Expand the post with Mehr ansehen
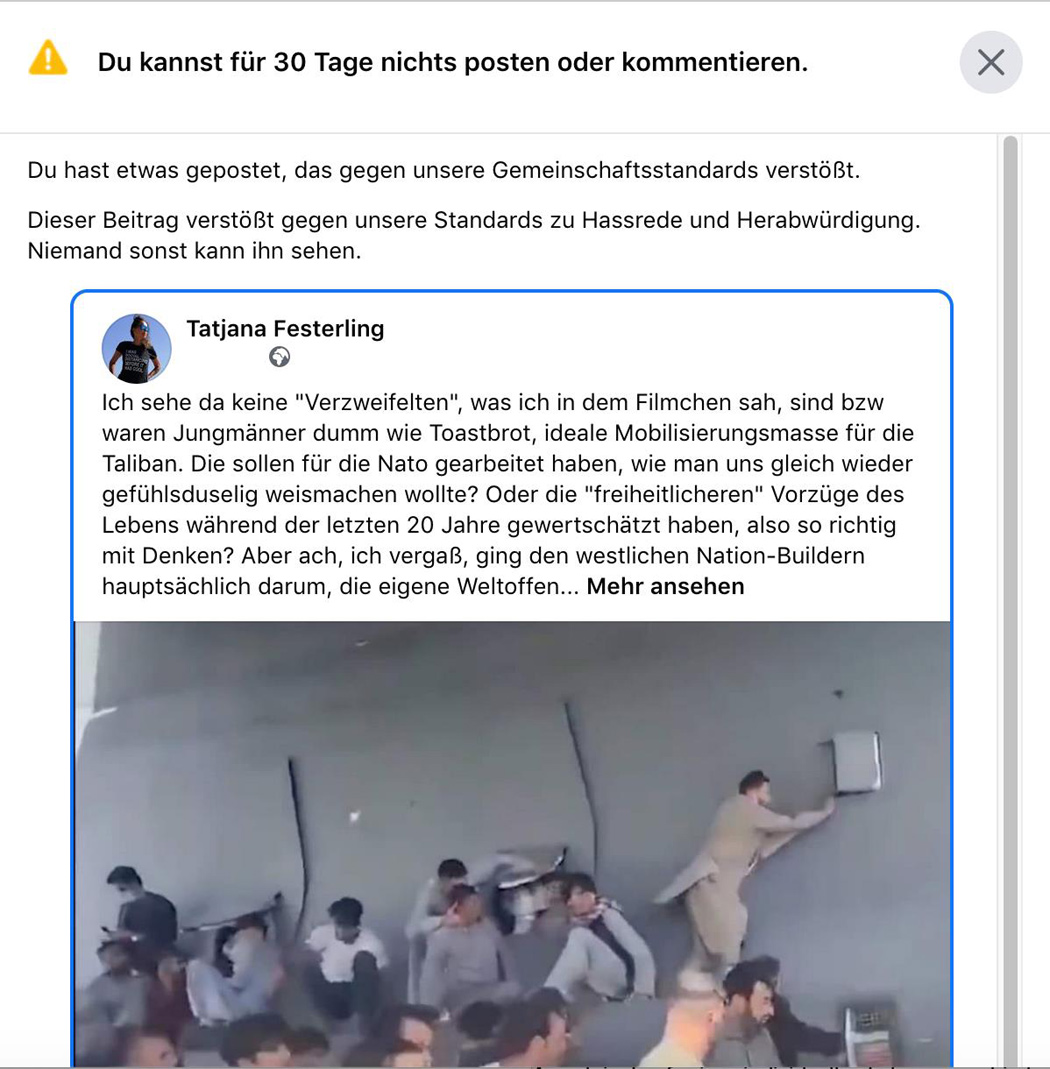This screenshot has height=1069, width=1050. click(665, 586)
